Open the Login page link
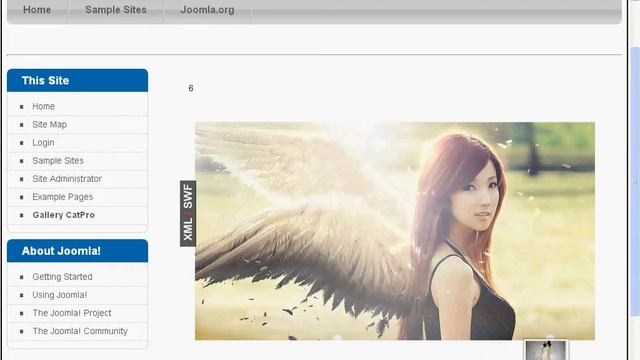Screen dimensions: 640x360 pyautogui.click(x=43, y=143)
